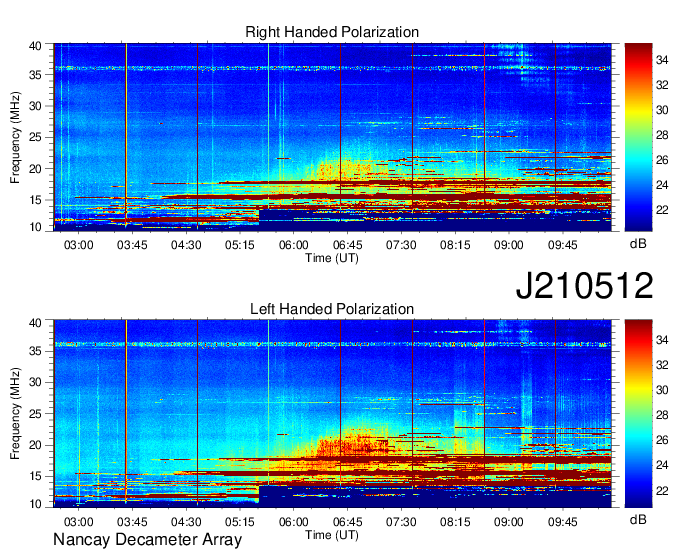Click the 40 MHz tick of Right Handed plot
This screenshot has width=680, height=552.
point(35,46)
